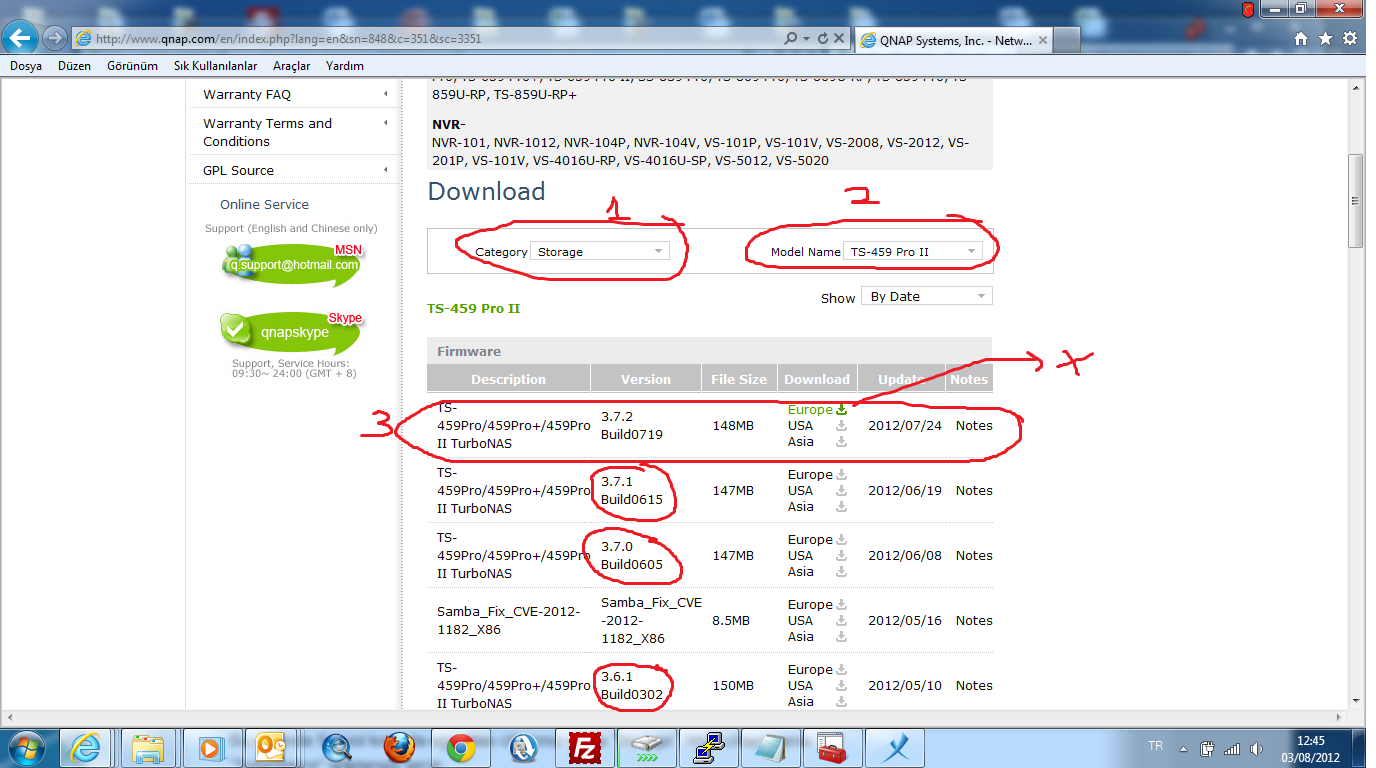Screen dimensions: 1376x768
Task: Open Notes for 2012/06/08 firmware
Action: [x=974, y=556]
